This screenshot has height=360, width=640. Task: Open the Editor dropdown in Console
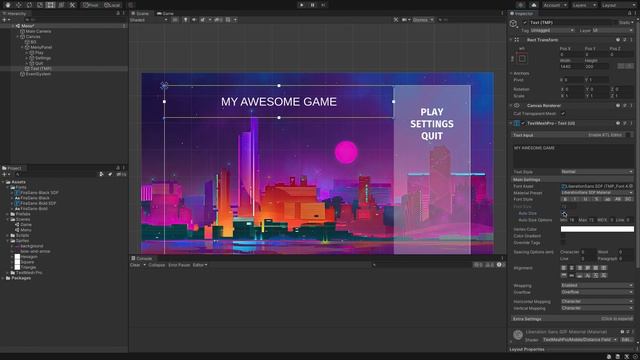pos(200,265)
